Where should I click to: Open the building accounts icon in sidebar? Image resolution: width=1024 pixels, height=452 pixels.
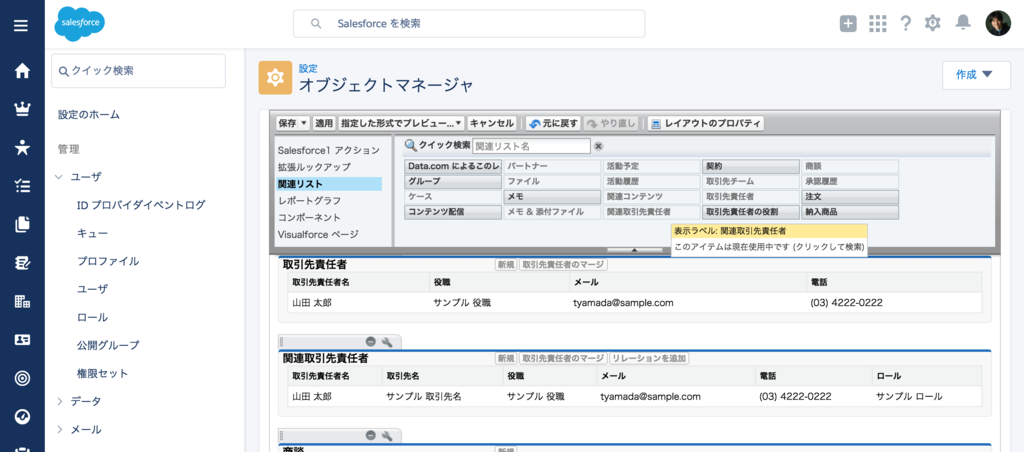click(22, 301)
